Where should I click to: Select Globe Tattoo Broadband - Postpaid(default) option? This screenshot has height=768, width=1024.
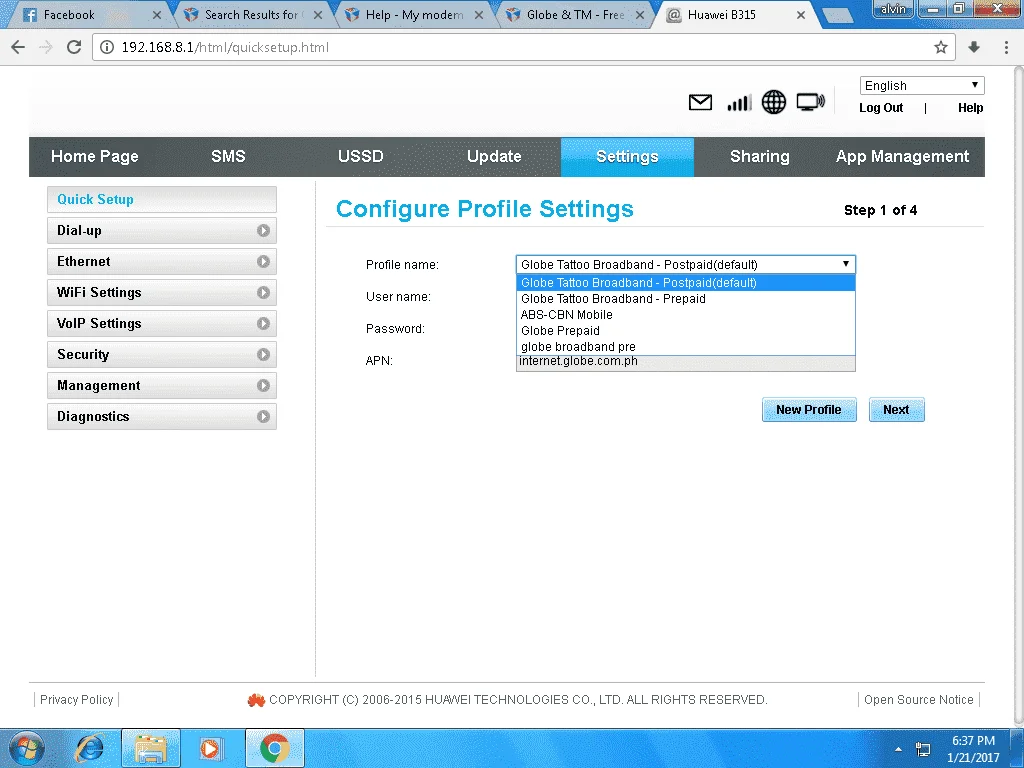pos(686,283)
